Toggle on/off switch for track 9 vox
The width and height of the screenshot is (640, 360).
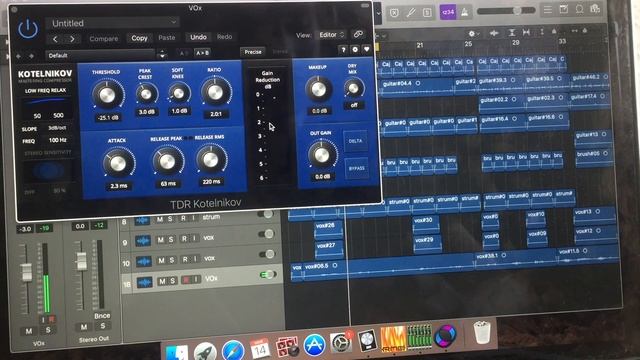pyautogui.click(x=266, y=234)
